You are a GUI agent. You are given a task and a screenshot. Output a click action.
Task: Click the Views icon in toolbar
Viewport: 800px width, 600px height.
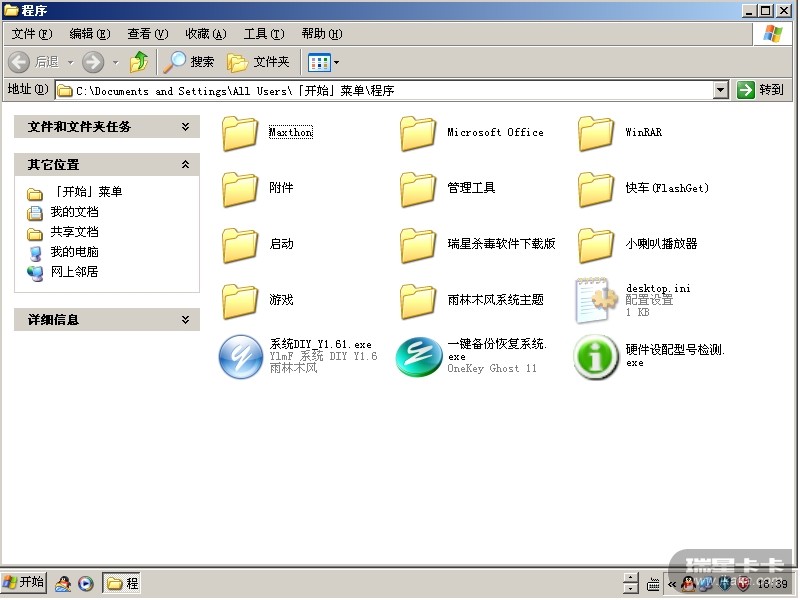[x=319, y=63]
